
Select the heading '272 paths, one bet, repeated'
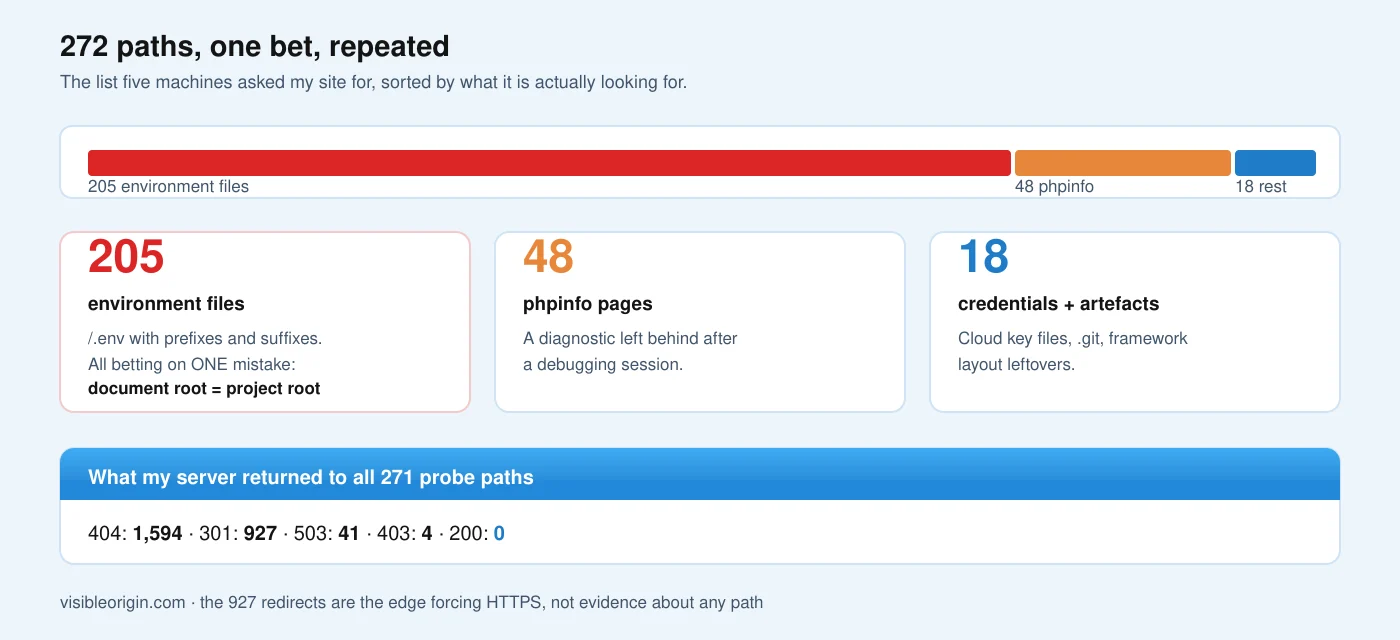(x=255, y=46)
